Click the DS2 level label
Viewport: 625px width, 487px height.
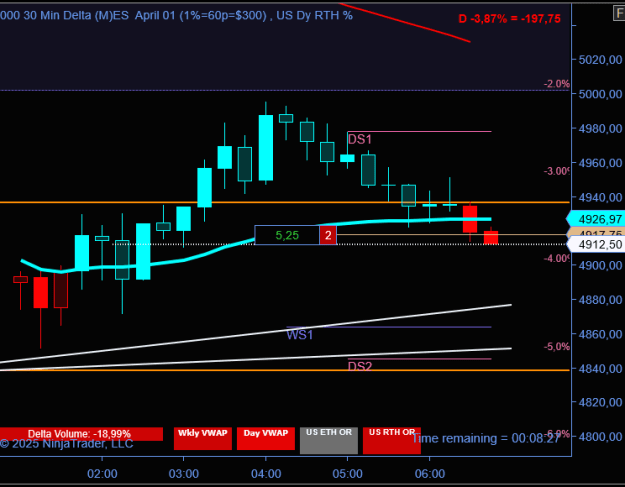pyautogui.click(x=360, y=366)
